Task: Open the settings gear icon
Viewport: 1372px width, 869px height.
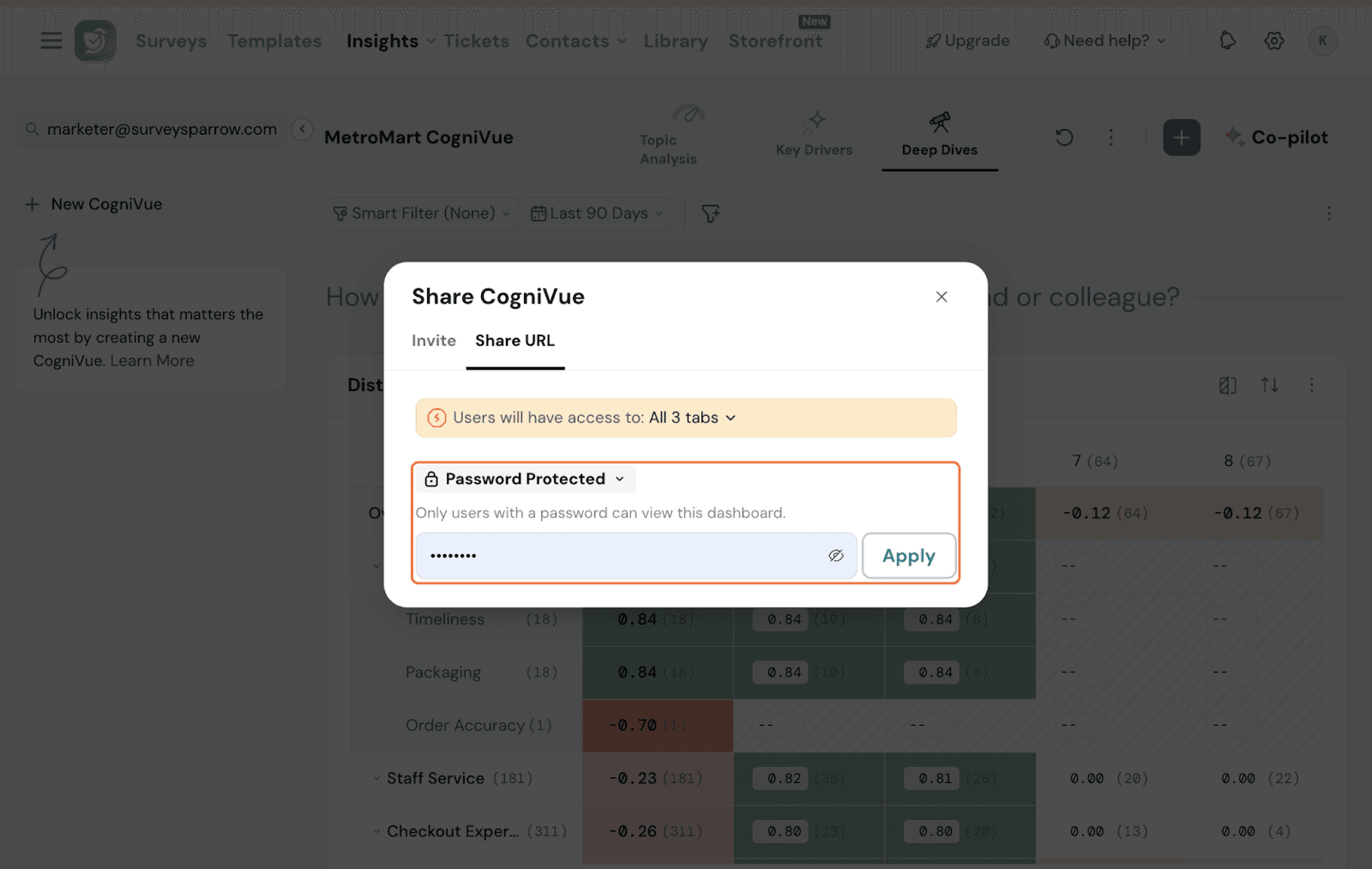Action: [x=1273, y=40]
